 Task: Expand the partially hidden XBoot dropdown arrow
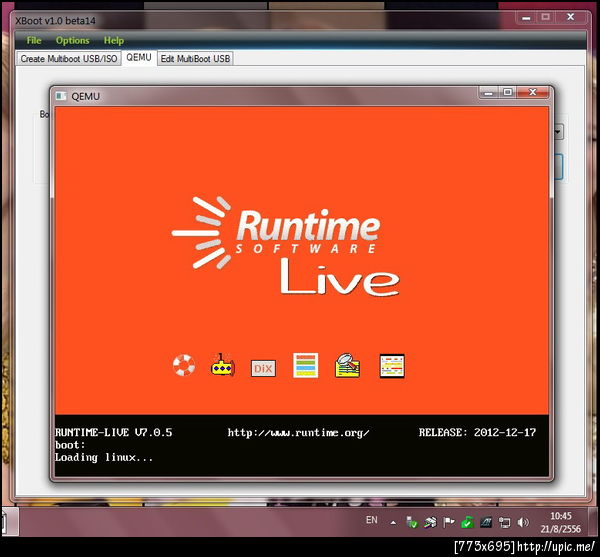(558, 131)
